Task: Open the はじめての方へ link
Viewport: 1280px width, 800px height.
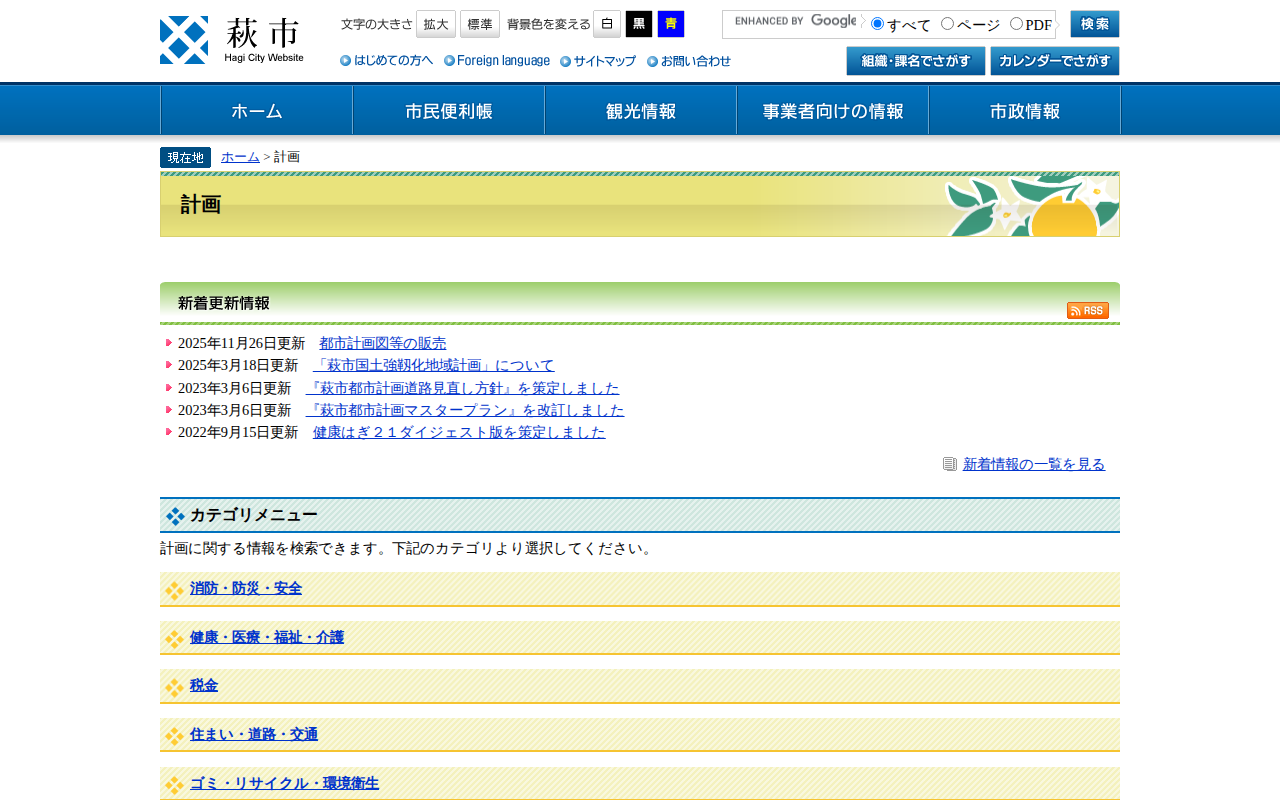Action: (x=387, y=61)
